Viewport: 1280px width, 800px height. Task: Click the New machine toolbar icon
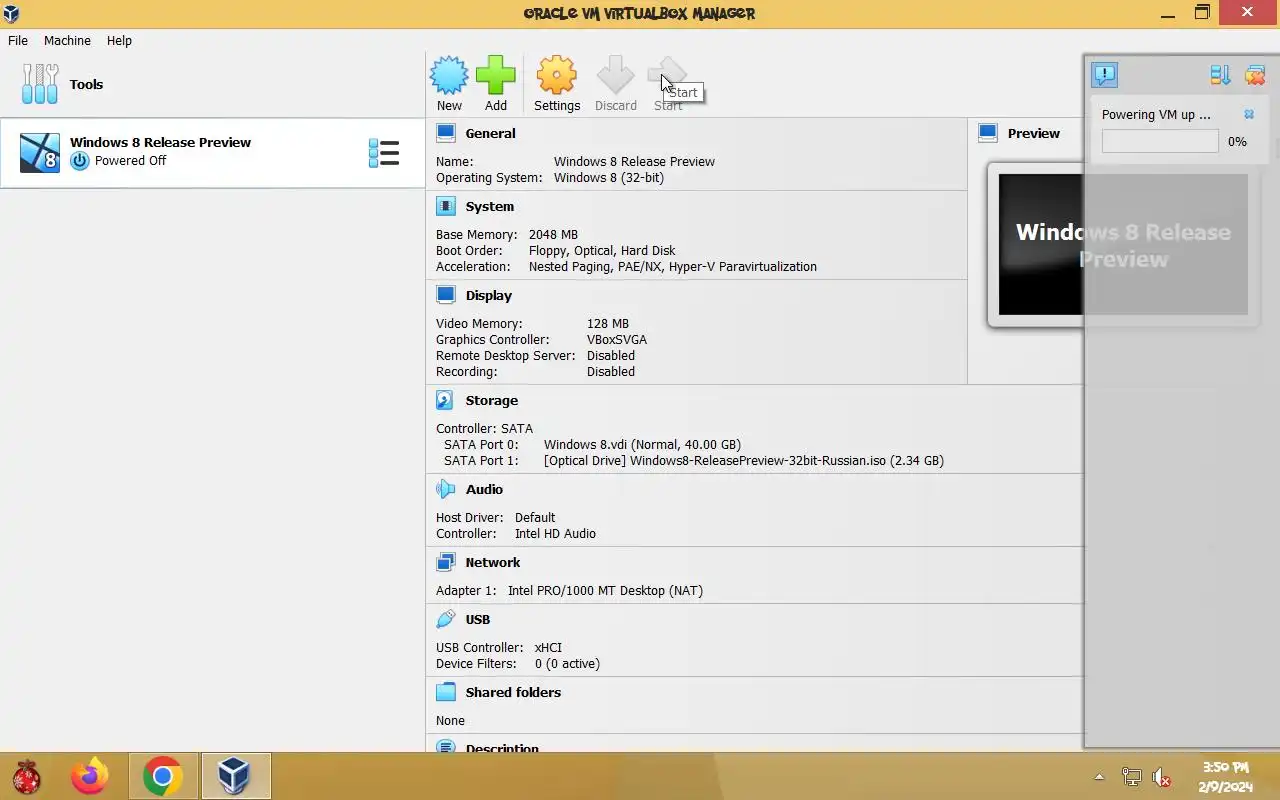coord(449,75)
